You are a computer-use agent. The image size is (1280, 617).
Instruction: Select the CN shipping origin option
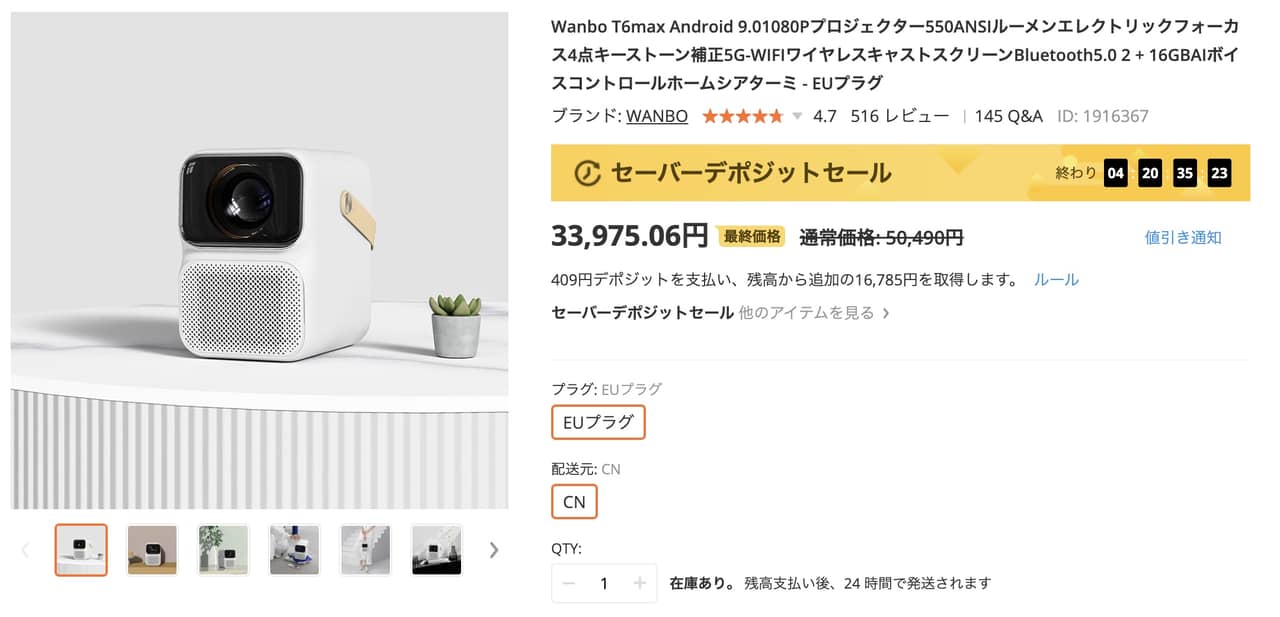tap(574, 502)
